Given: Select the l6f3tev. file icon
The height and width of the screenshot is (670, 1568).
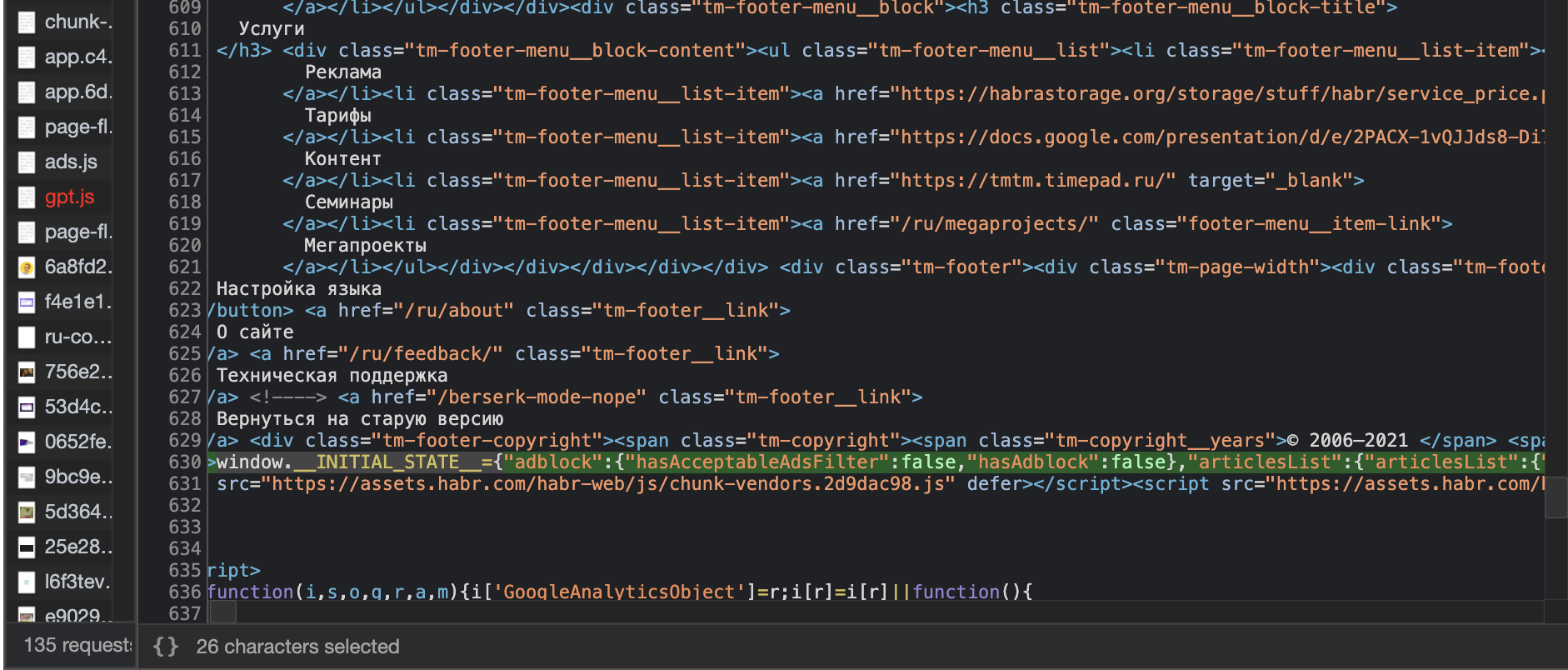Looking at the screenshot, I should coord(27,582).
